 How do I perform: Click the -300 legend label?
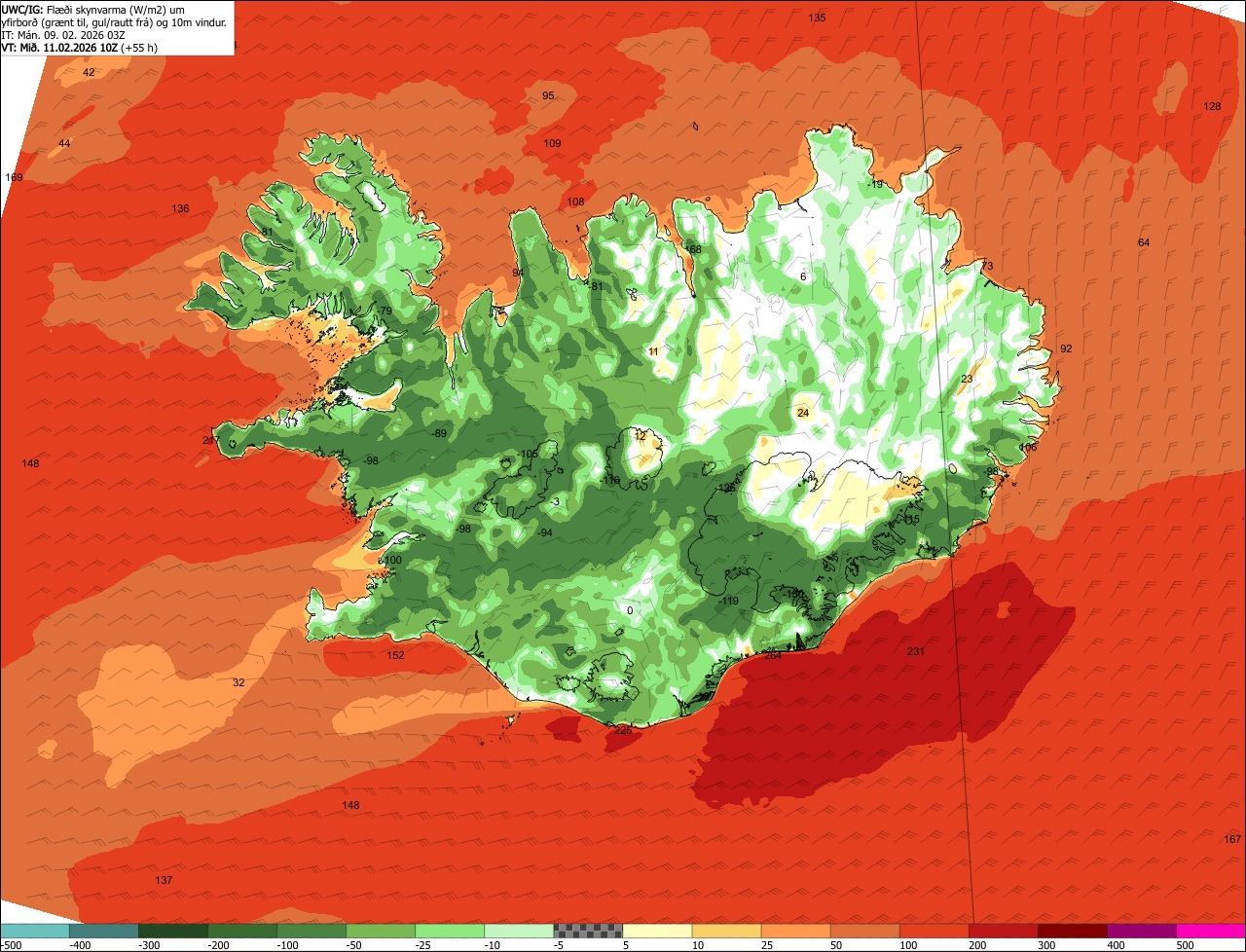[x=149, y=945]
